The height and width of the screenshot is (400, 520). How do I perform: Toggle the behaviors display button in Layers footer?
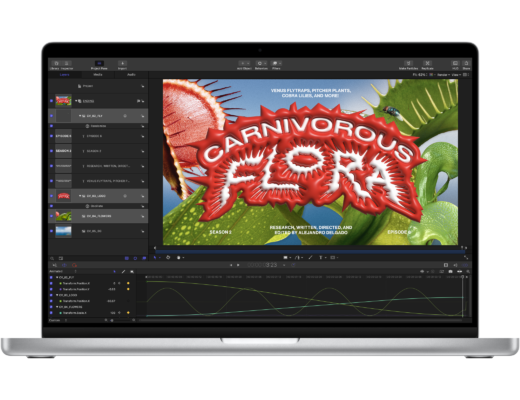[x=135, y=258]
